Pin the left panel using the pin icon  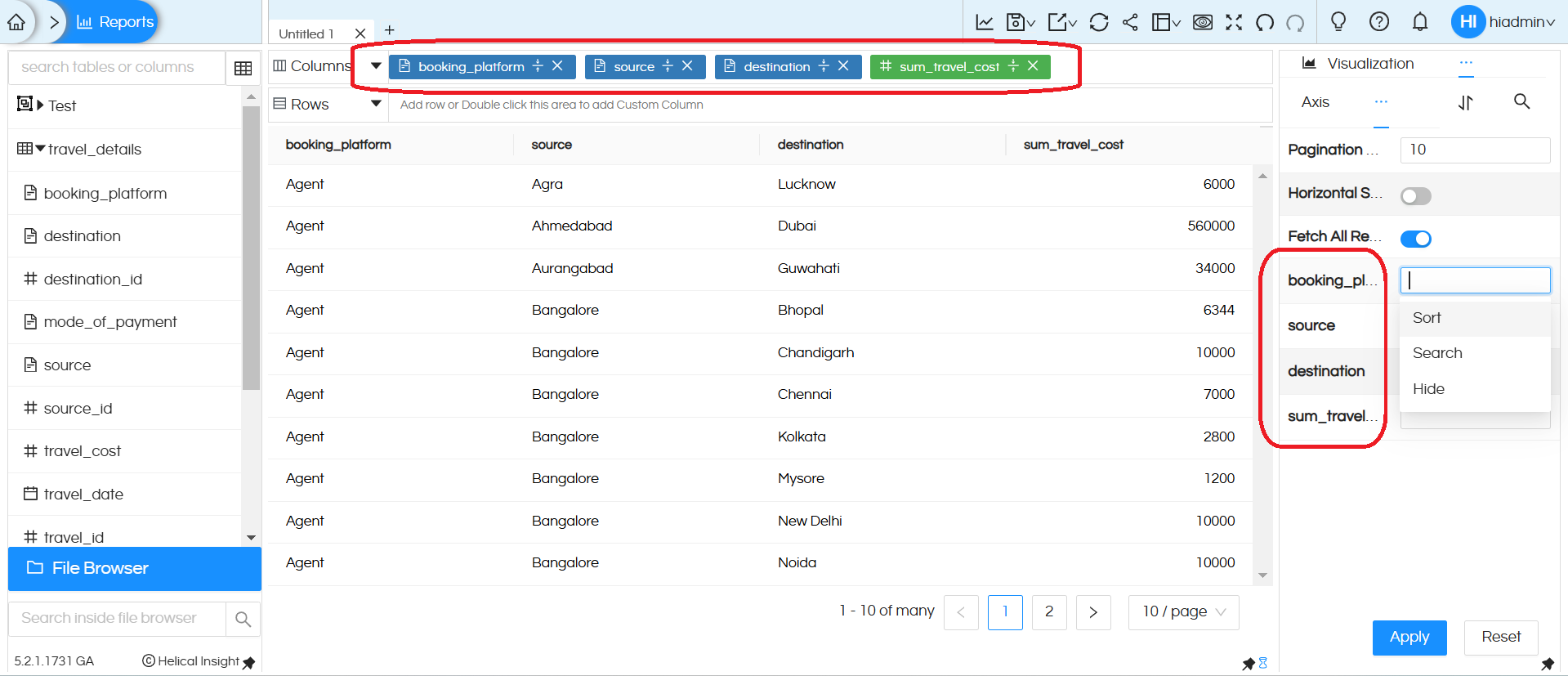249,662
